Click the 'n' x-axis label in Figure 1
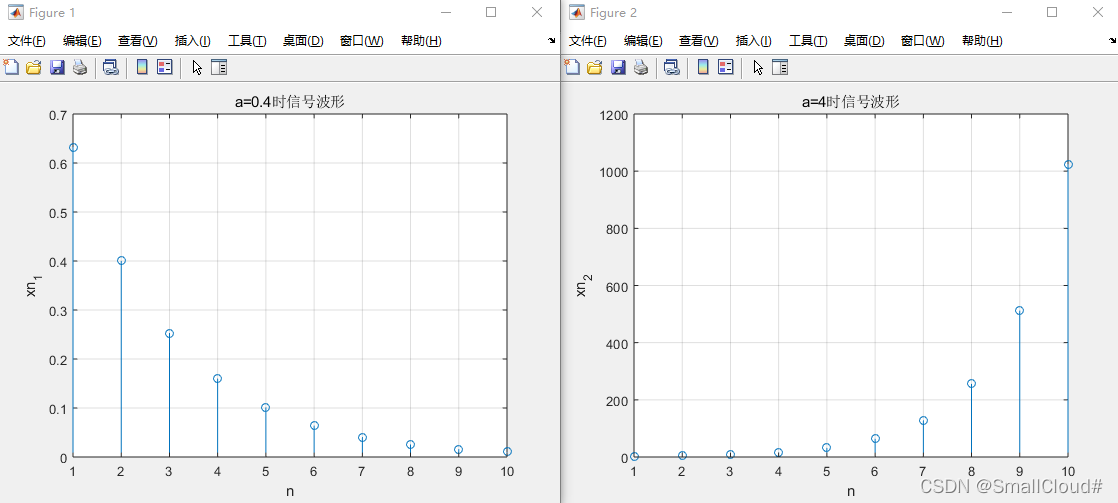This screenshot has width=1118, height=503. coord(289,491)
